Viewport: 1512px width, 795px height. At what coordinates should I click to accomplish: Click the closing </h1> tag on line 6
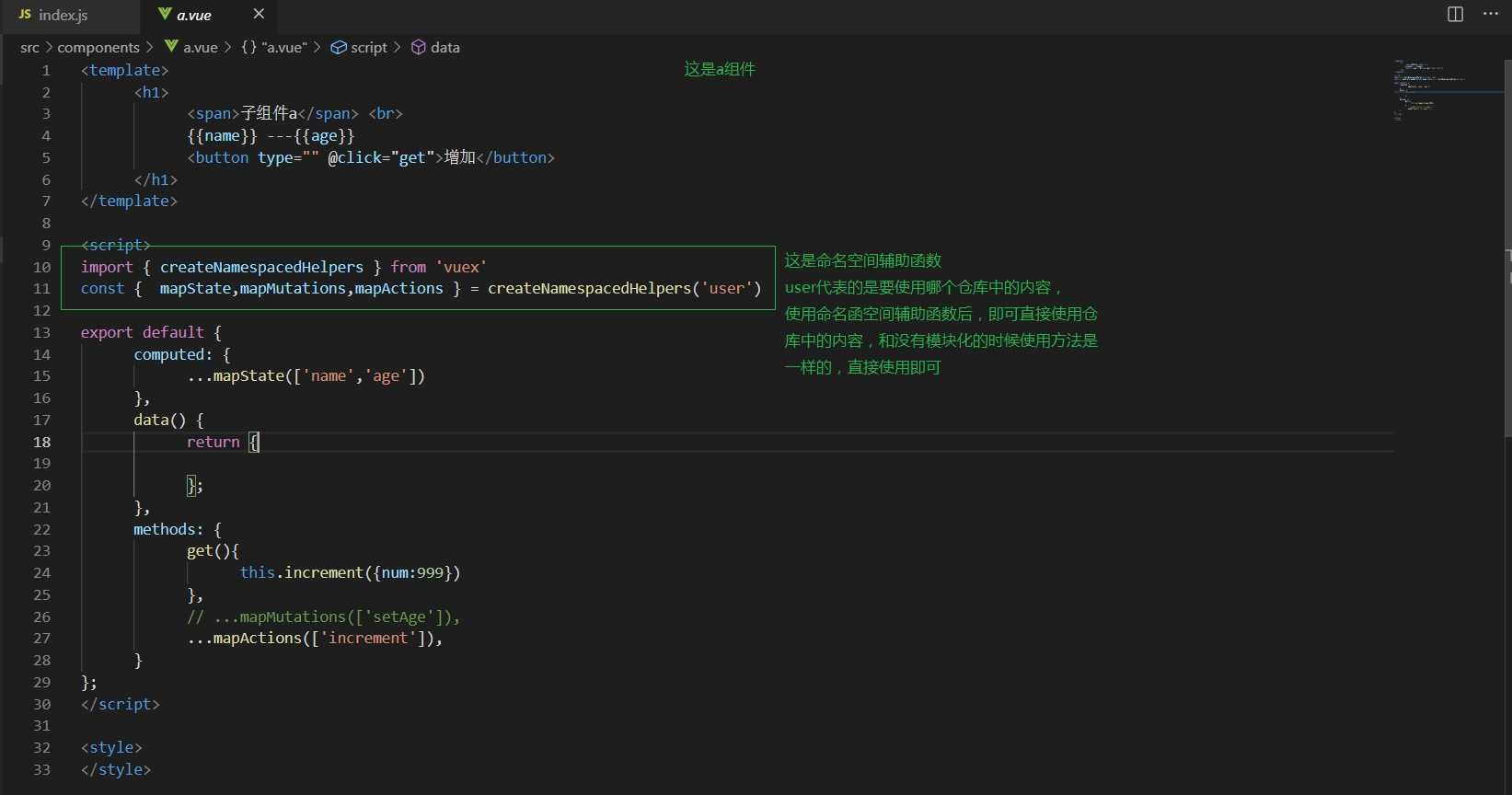156,179
